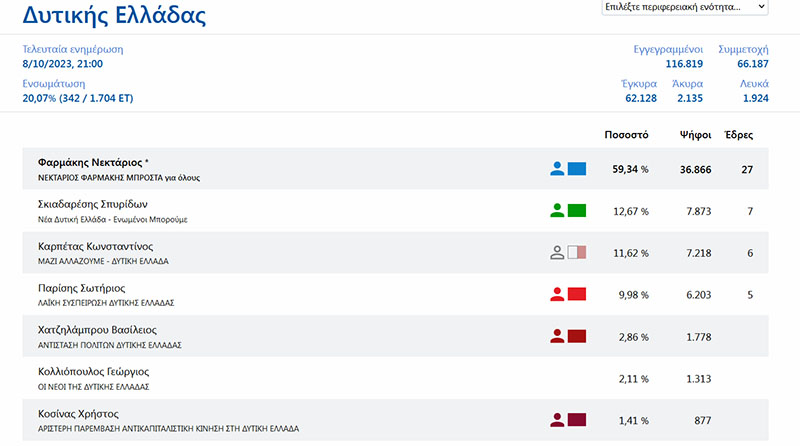Click the blue person icon for Φαρμάκης Νεκτάριος
The width and height of the screenshot is (800, 446).
(557, 169)
